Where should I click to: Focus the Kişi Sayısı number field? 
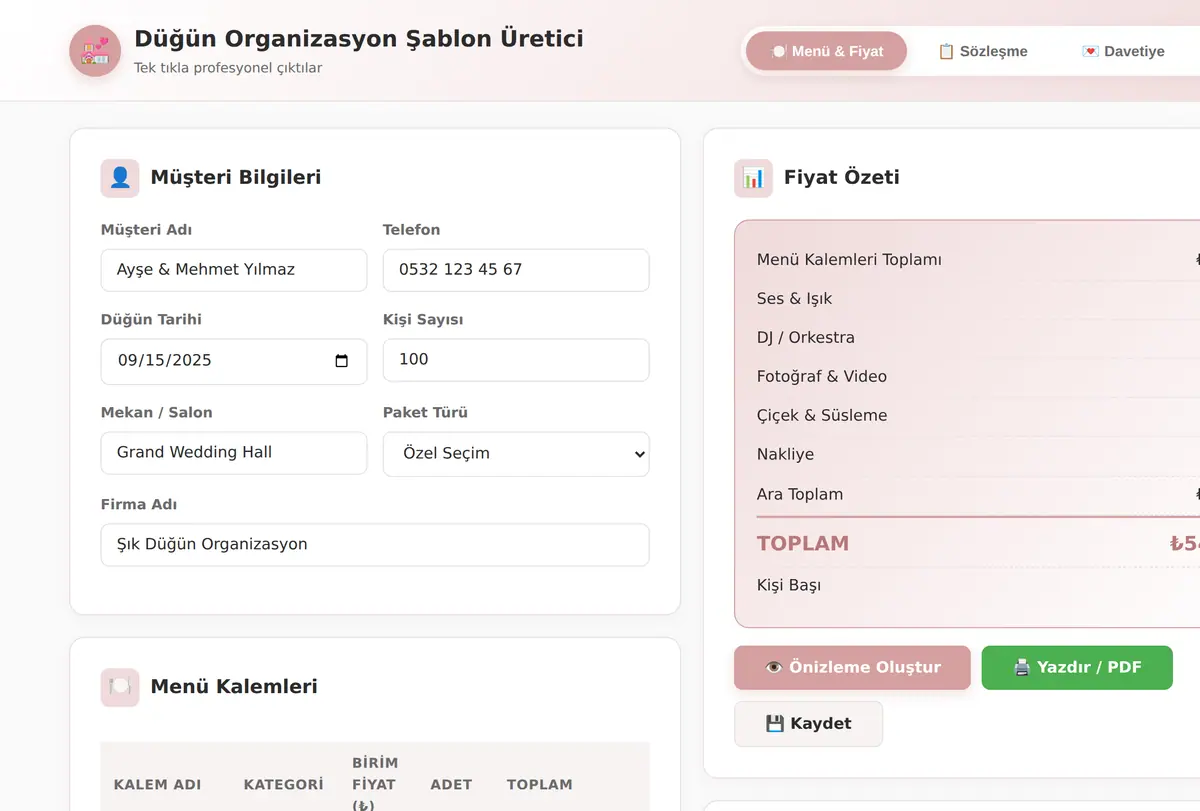pos(516,360)
